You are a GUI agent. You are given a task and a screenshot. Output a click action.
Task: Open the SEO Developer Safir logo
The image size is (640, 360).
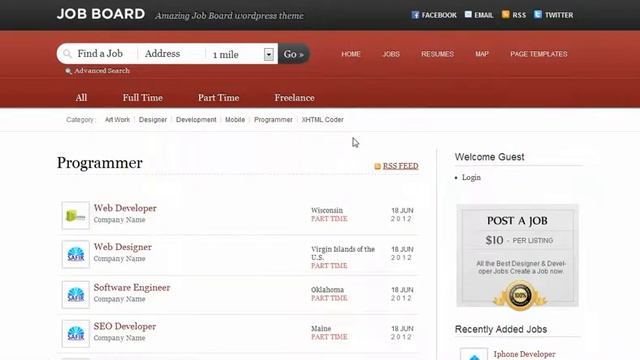pyautogui.click(x=76, y=333)
